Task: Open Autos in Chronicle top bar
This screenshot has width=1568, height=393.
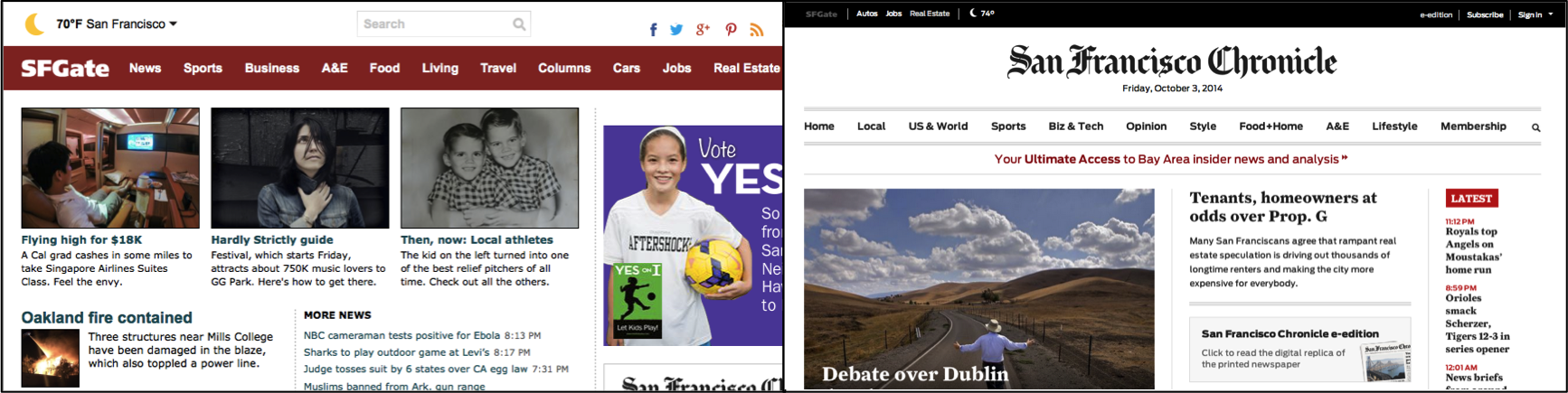Action: (867, 14)
